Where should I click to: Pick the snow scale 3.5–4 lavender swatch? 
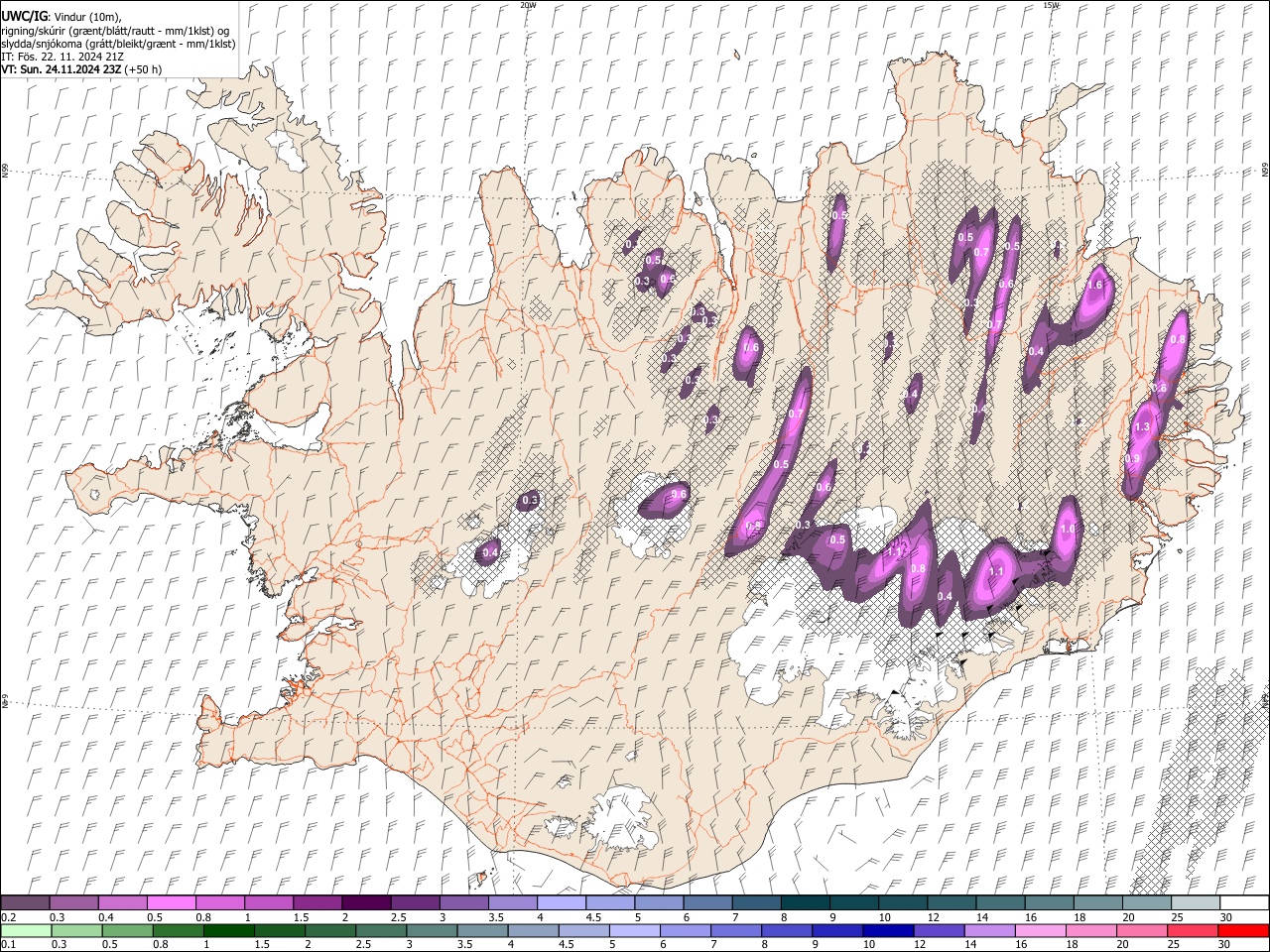(514, 903)
